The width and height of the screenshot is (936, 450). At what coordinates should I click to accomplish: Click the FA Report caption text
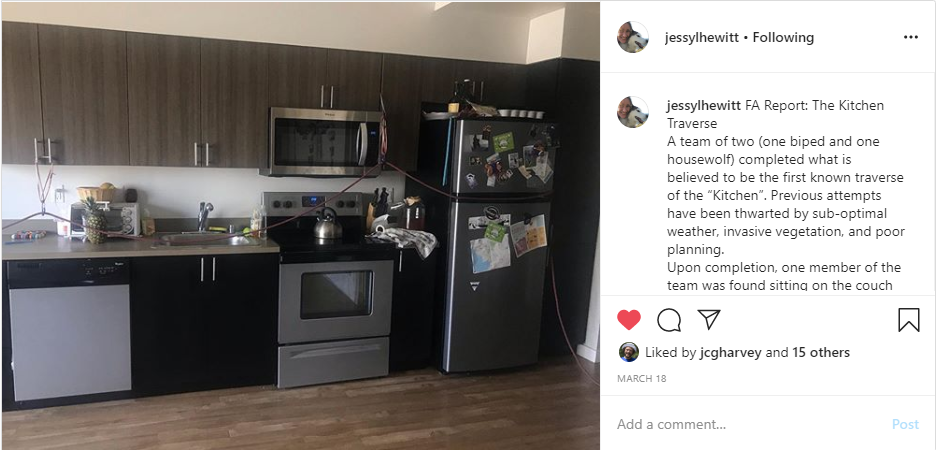[785, 195]
